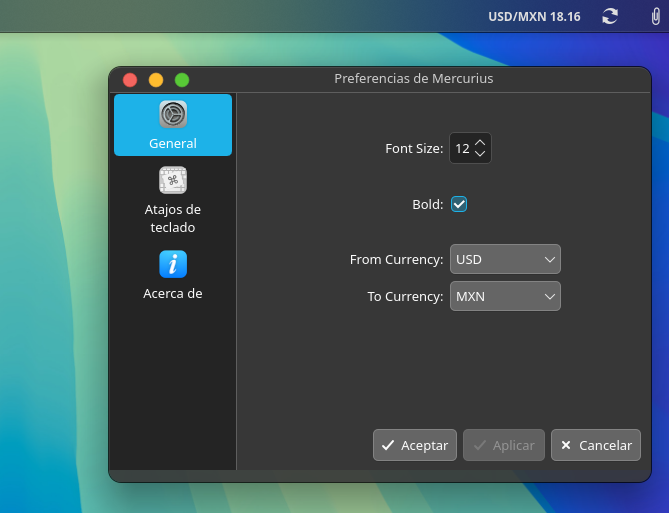Click the Aplicar button
This screenshot has width=669, height=513.
[x=504, y=445]
